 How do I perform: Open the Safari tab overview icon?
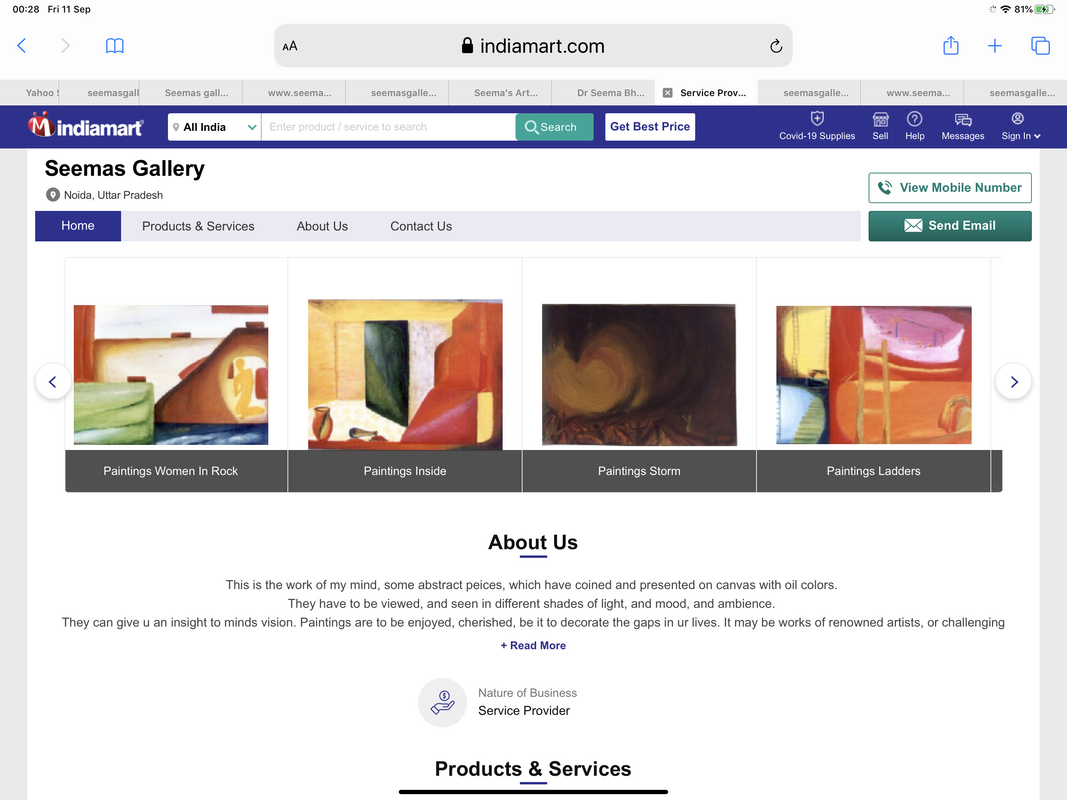tap(1040, 46)
